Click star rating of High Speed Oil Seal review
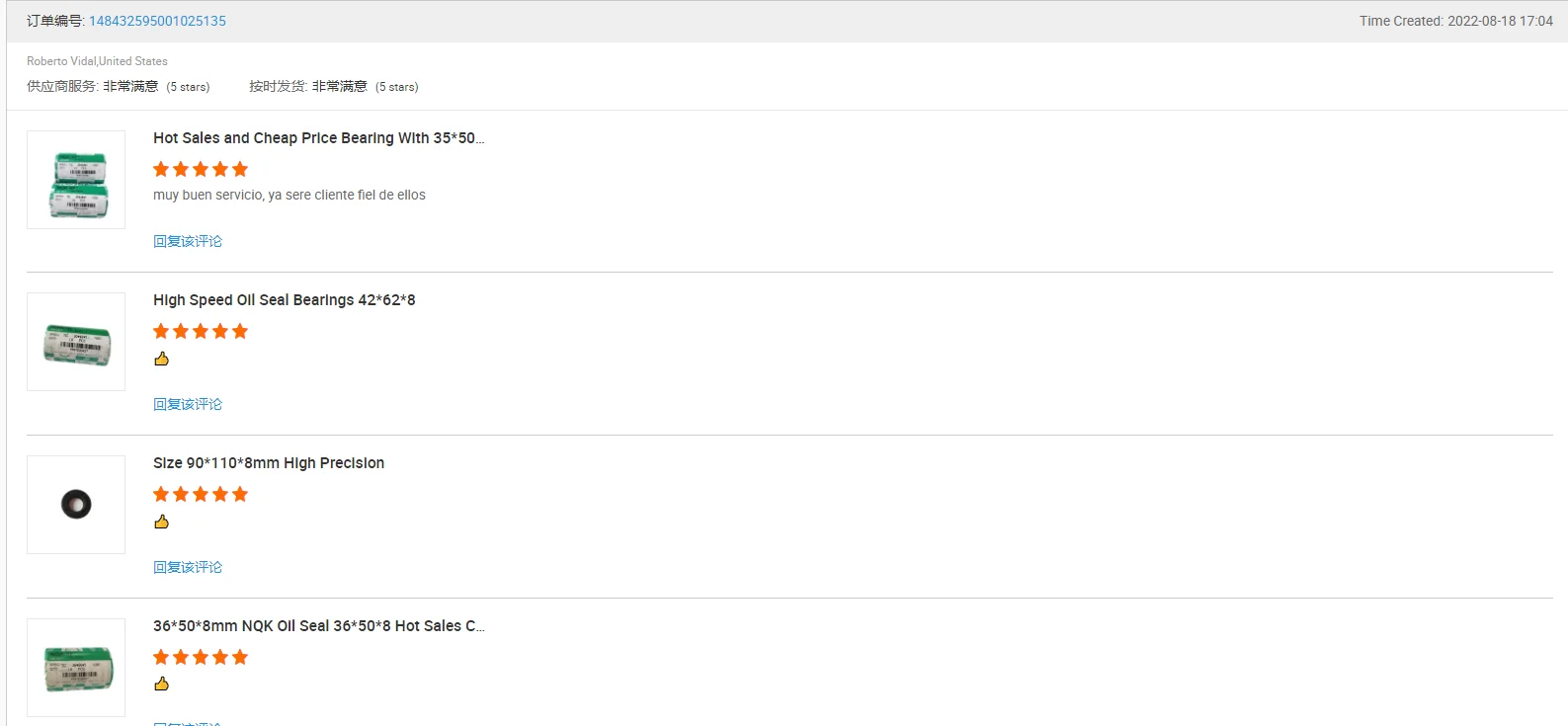 click(201, 331)
